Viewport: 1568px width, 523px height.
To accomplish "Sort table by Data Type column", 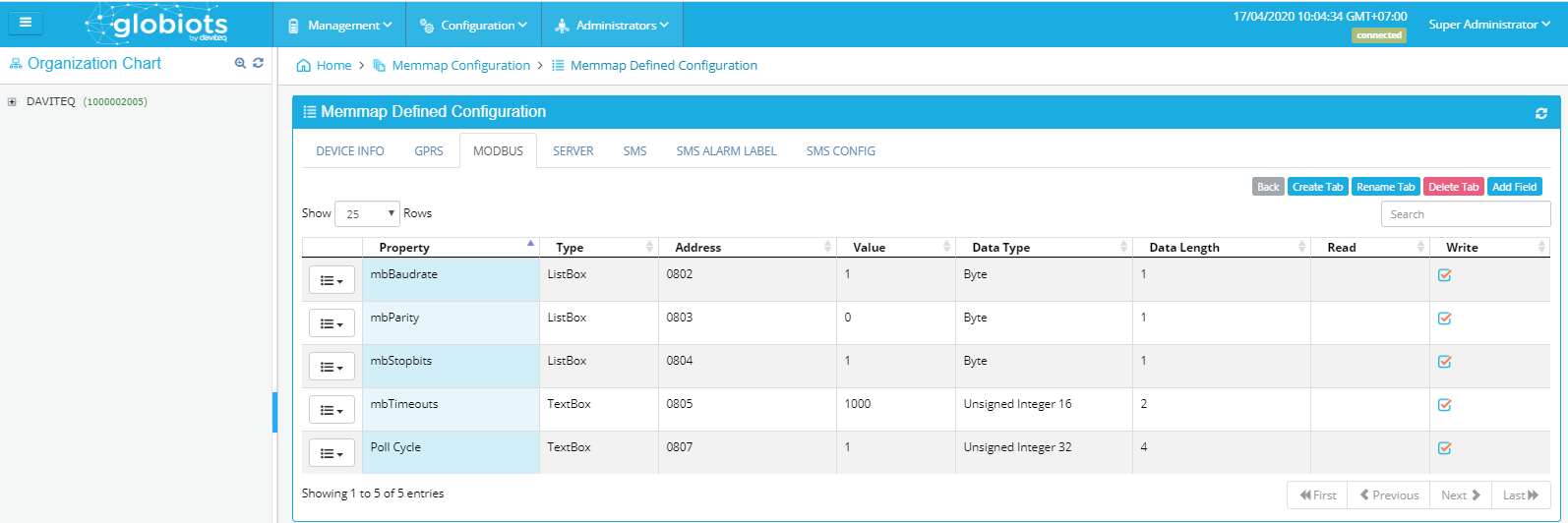I will pos(1044,248).
